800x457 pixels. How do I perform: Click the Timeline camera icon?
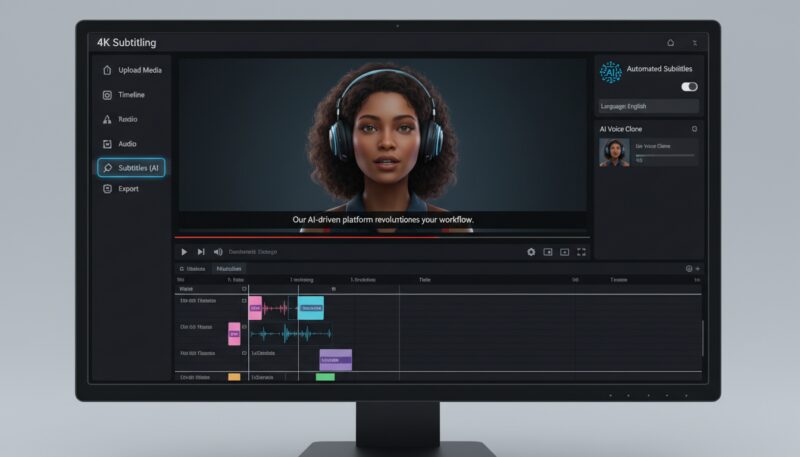[107, 95]
